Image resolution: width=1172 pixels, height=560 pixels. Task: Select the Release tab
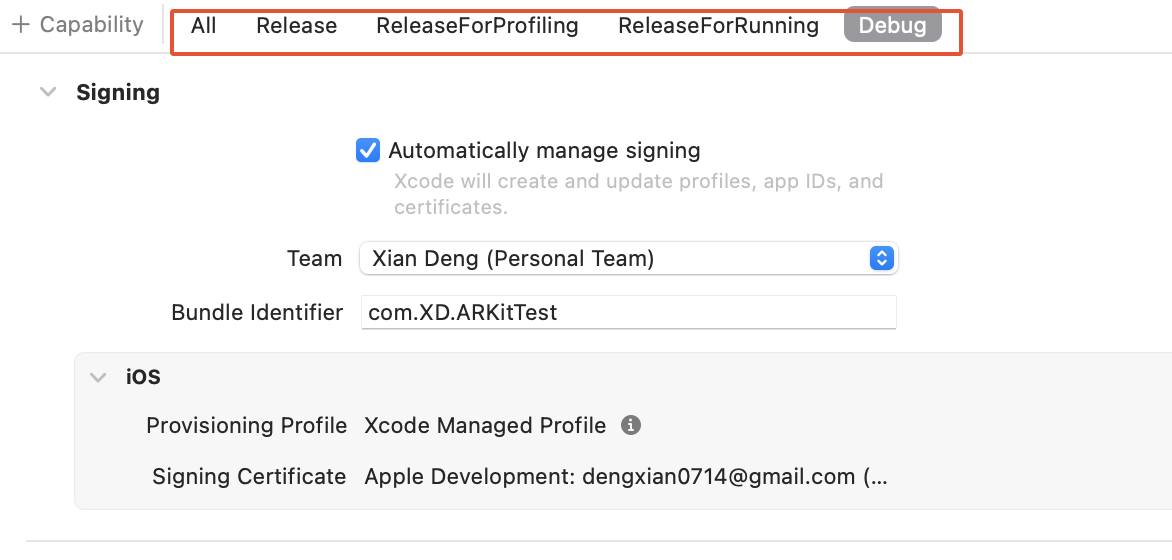tap(296, 26)
